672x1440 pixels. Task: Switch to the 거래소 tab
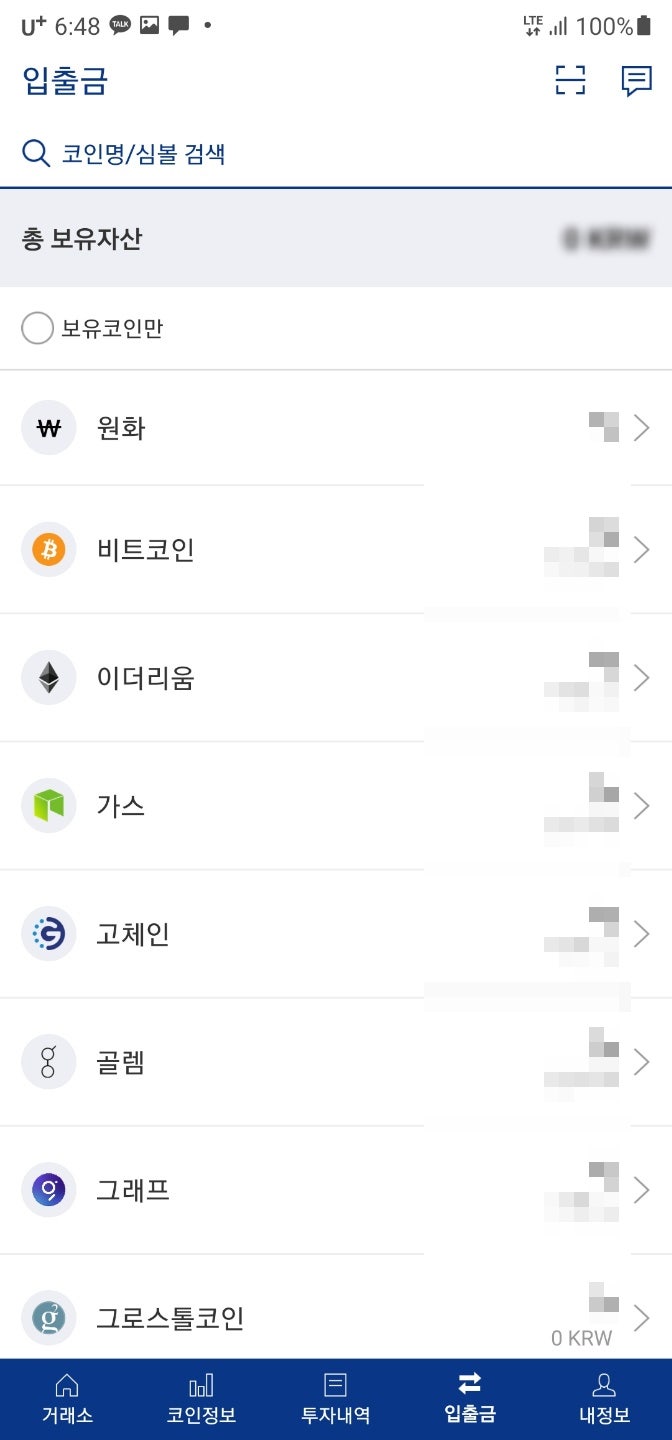(67, 1397)
